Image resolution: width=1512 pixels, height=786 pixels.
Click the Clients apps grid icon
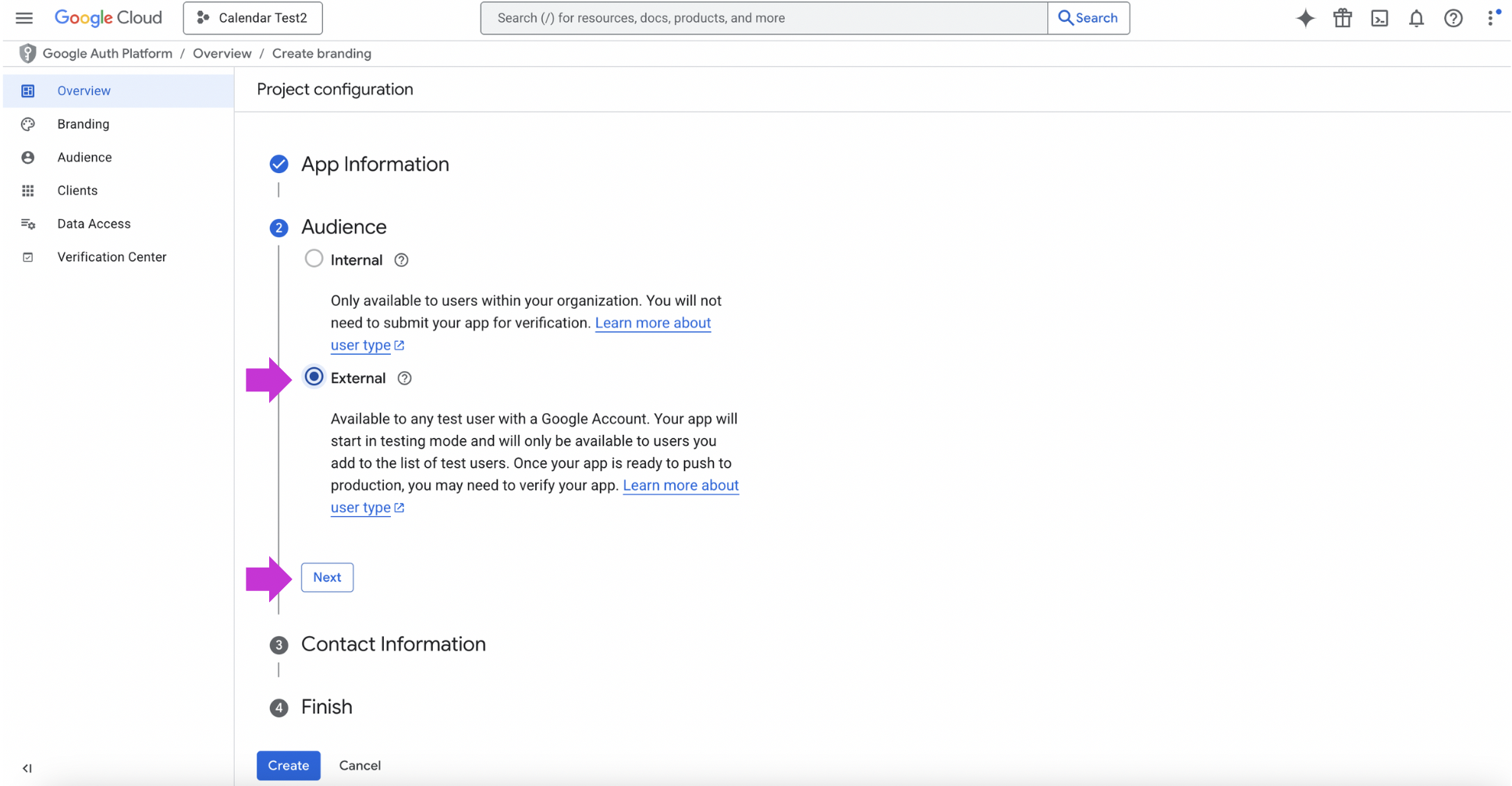tap(28, 190)
